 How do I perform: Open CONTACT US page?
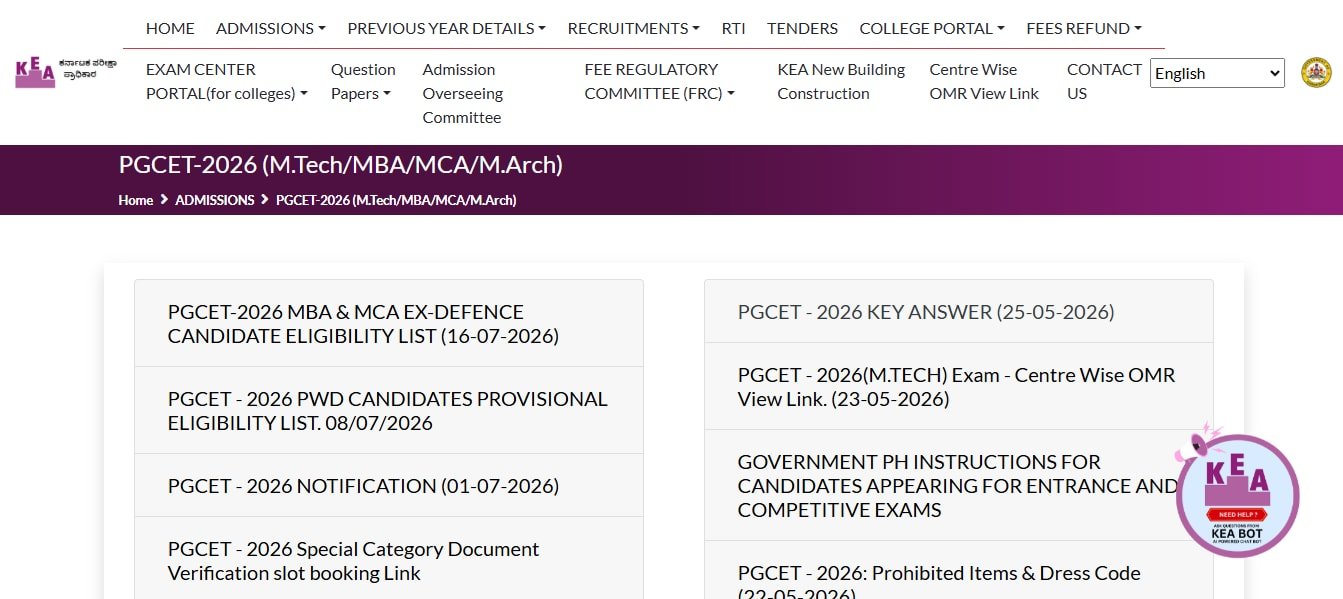click(x=1104, y=81)
